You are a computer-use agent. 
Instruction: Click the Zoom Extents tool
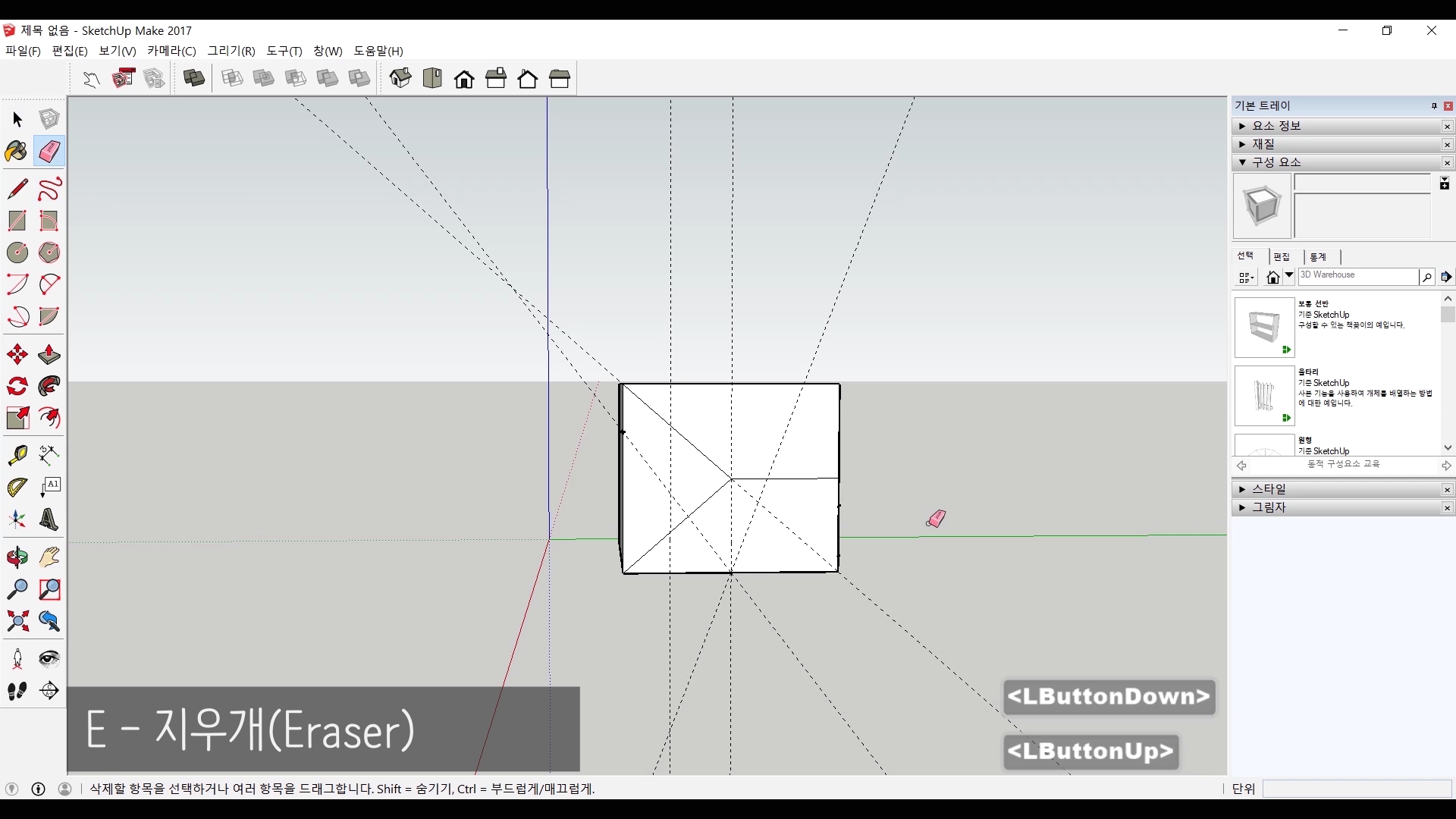coord(17,622)
